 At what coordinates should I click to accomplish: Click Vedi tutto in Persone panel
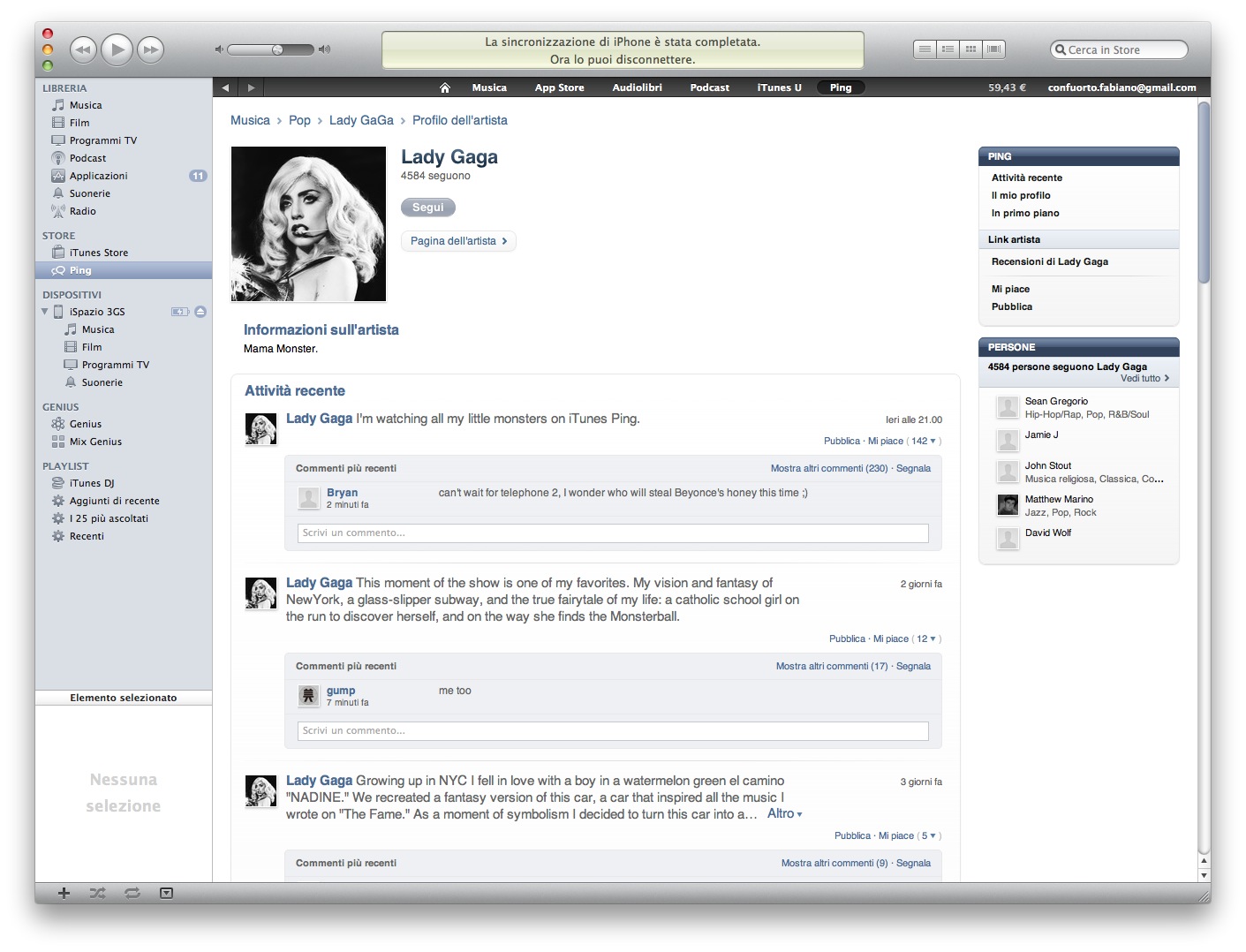coord(1144,378)
